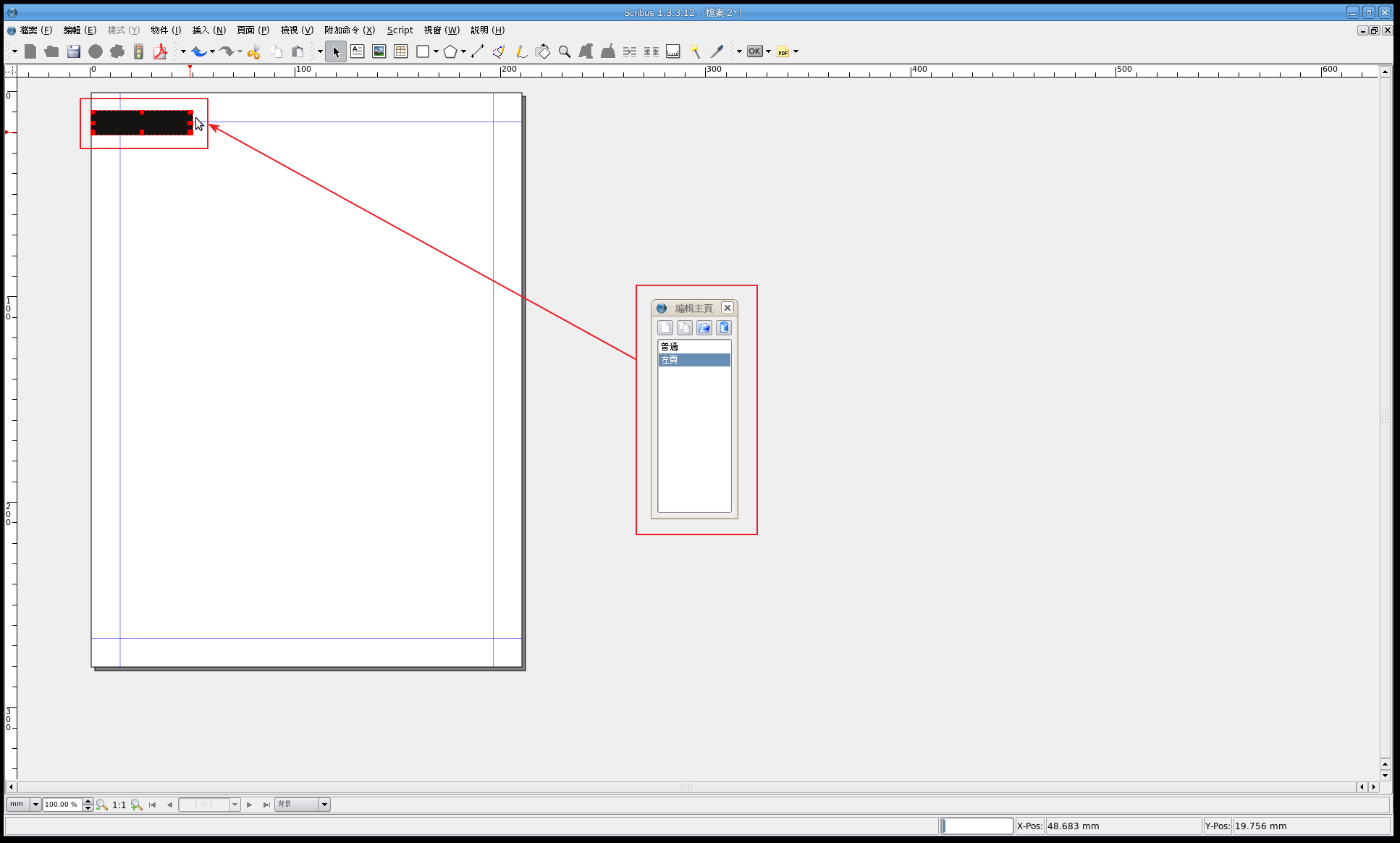Toggle the arrow Select Item tool

click(x=336, y=51)
